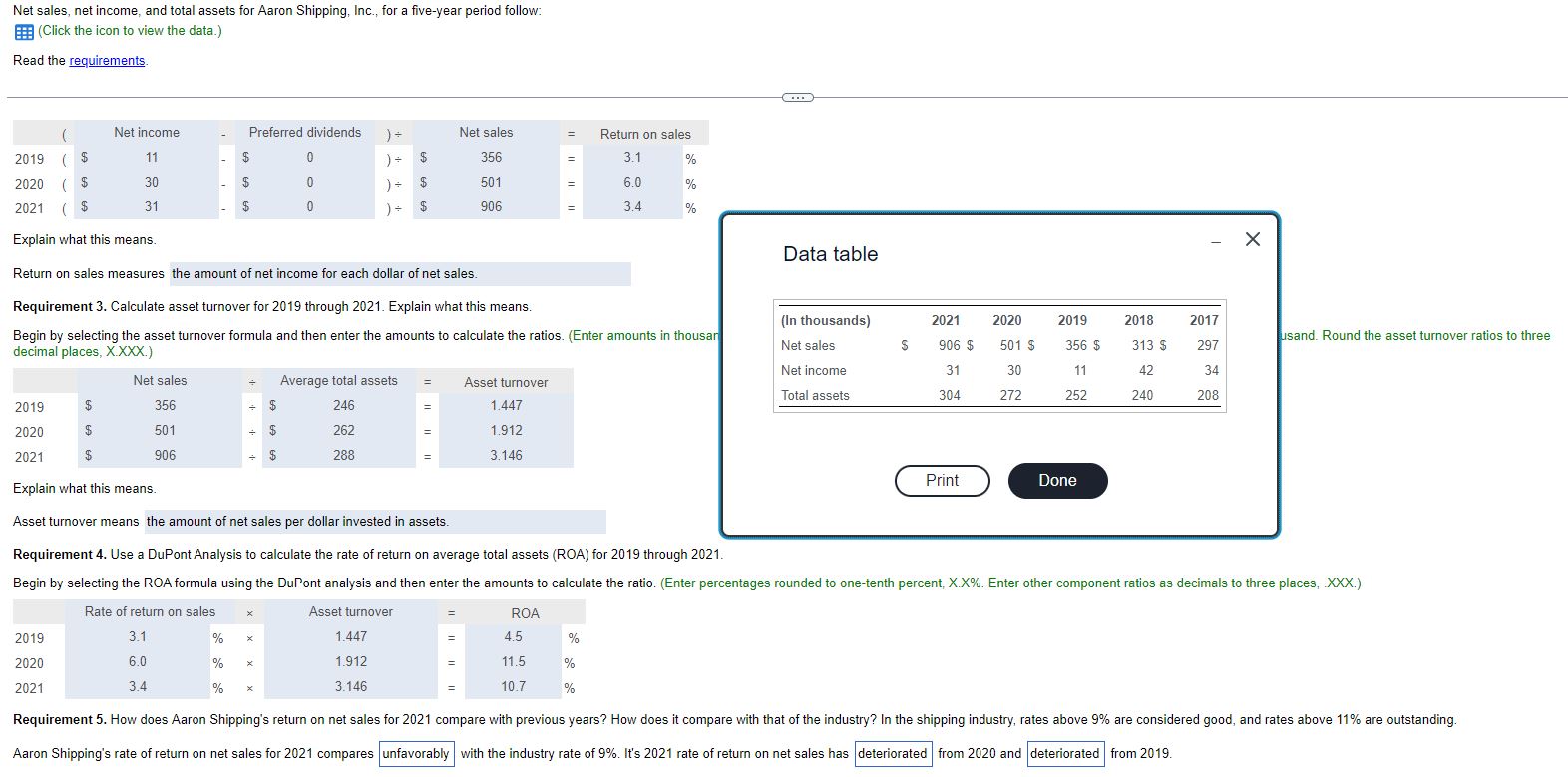Click the 2019 ROA field showing 4.5
Image resolution: width=1568 pixels, height=777 pixels.
tap(513, 637)
